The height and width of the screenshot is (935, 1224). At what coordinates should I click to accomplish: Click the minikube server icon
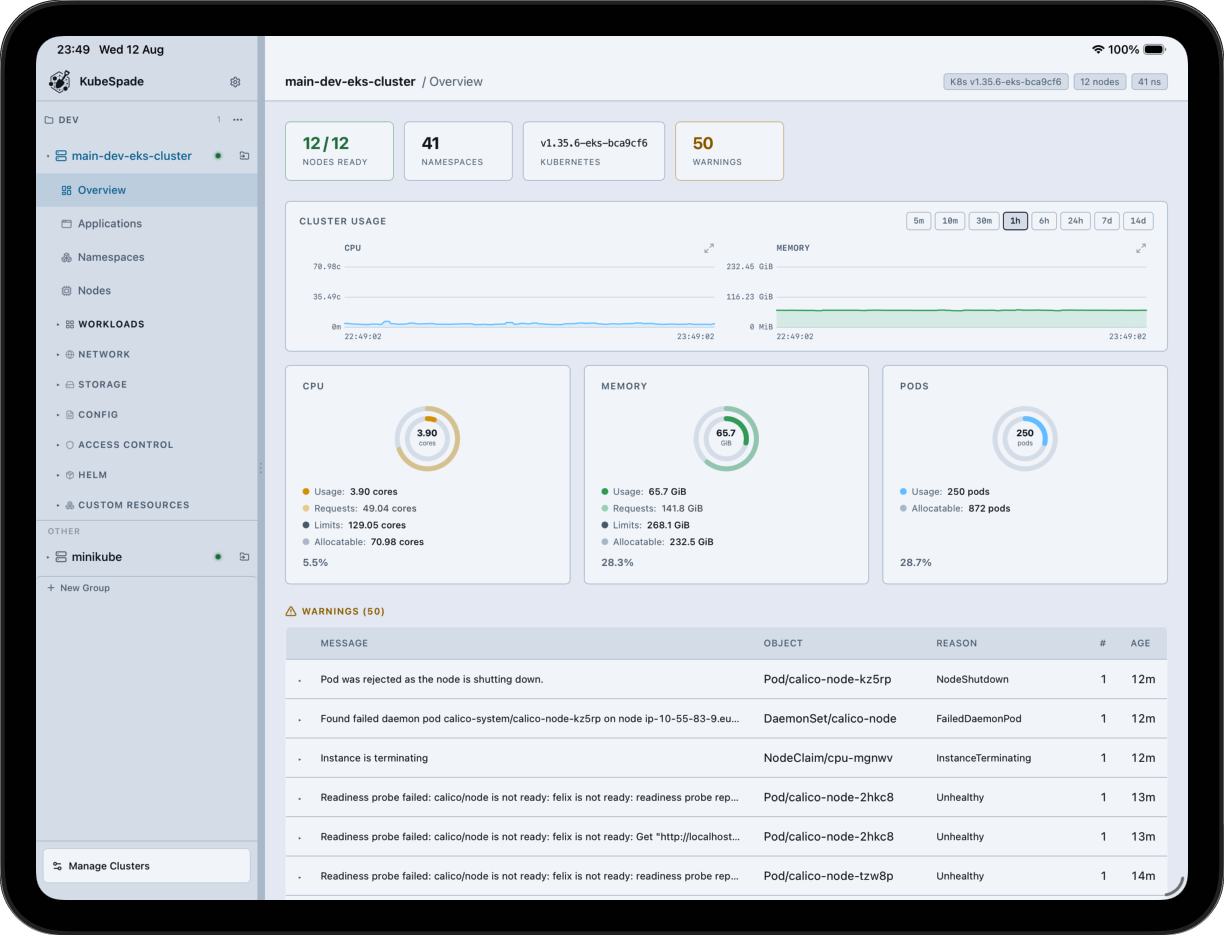61,557
